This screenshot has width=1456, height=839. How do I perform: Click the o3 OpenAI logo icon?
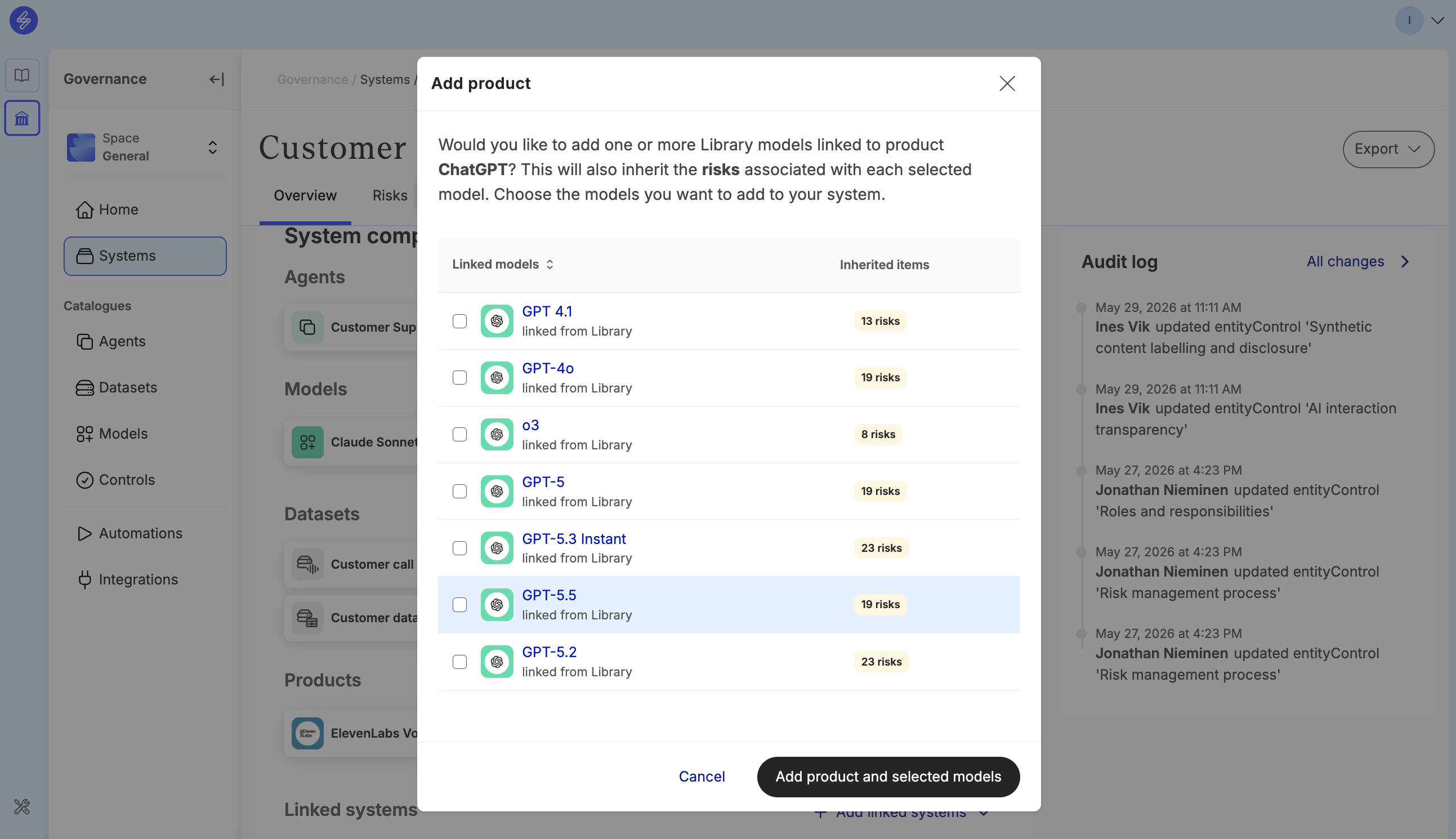497,435
